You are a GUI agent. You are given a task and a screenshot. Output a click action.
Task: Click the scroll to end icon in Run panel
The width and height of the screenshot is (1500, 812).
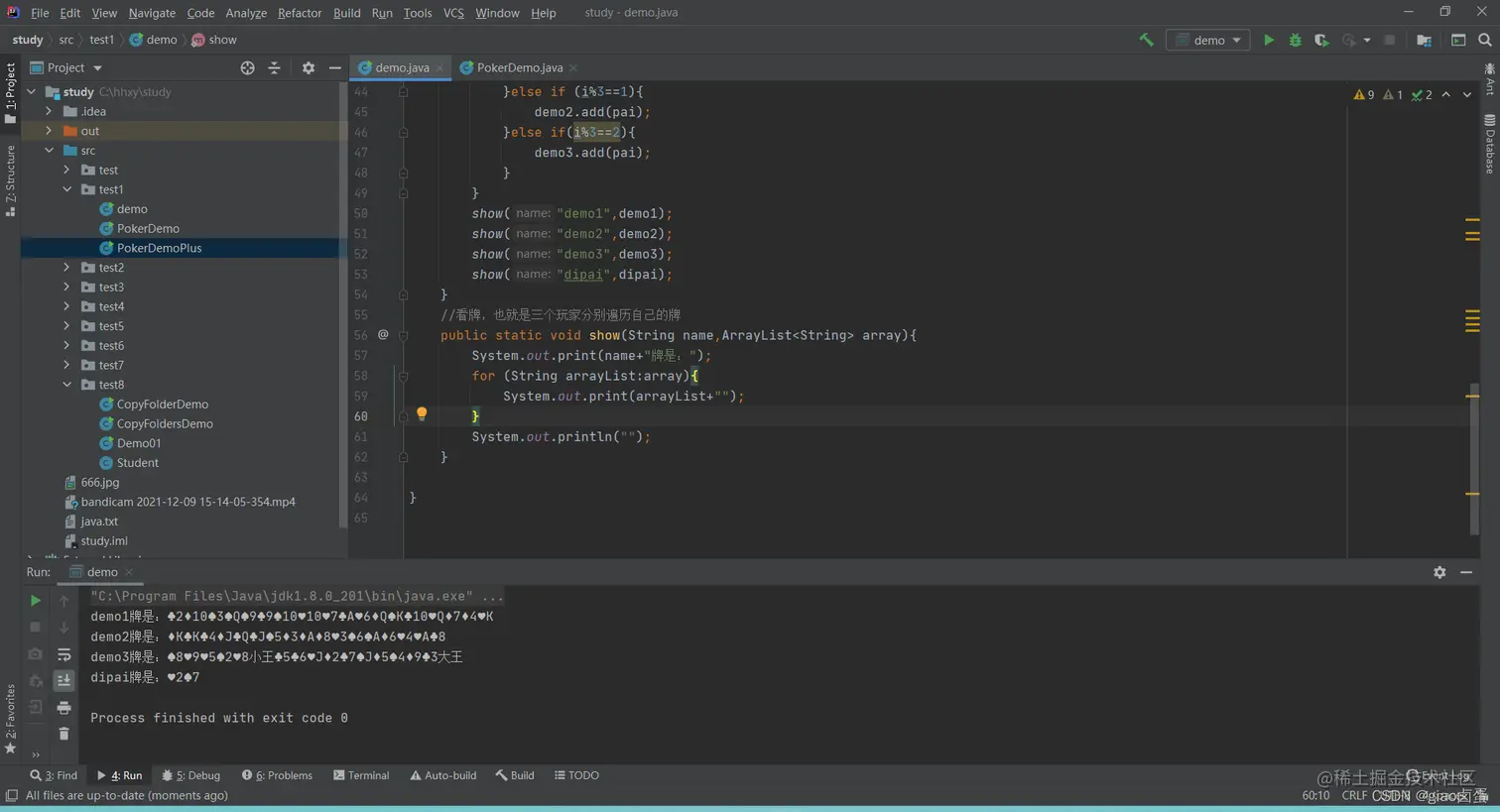point(63,680)
